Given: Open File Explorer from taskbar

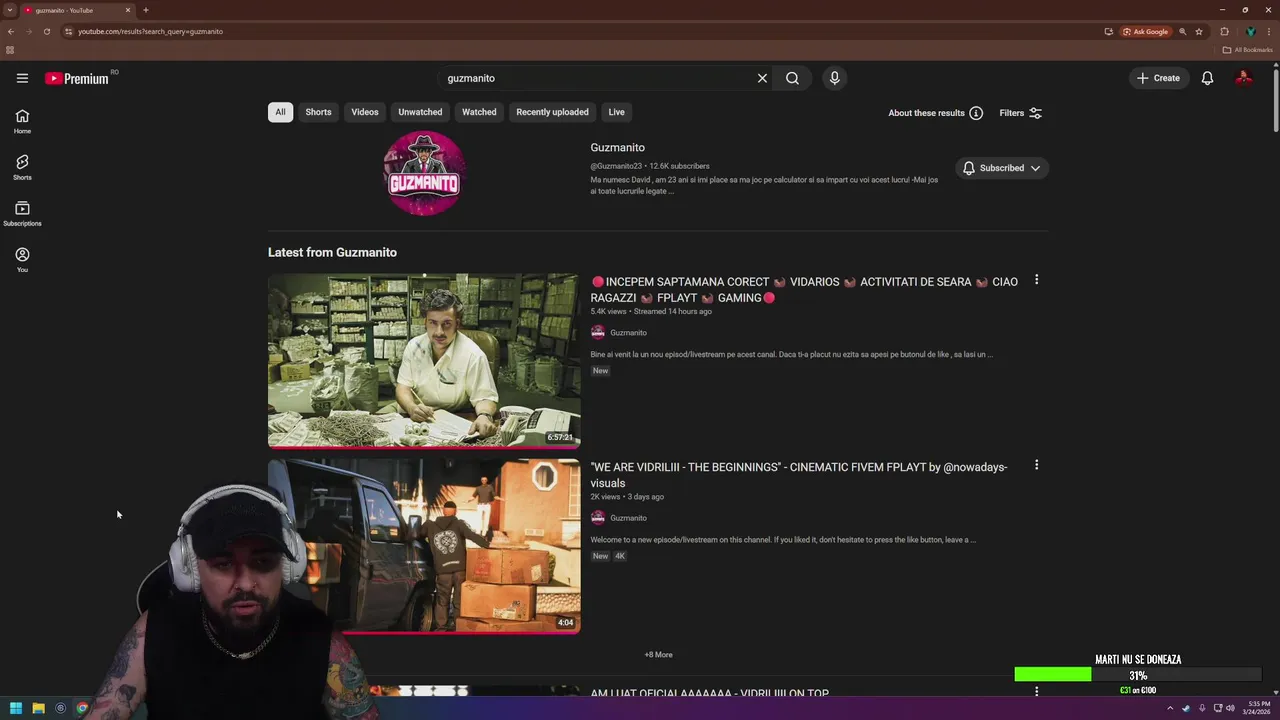Looking at the screenshot, I should pyautogui.click(x=38, y=708).
